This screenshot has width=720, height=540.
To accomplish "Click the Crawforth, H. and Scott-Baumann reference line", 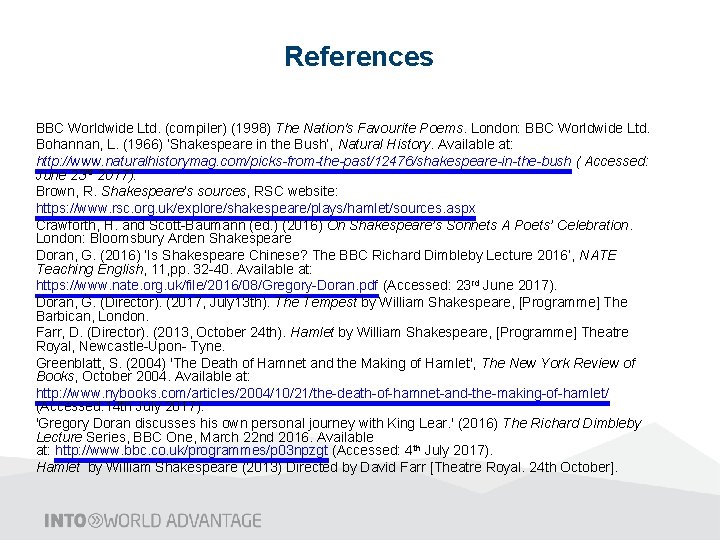I will pos(334,225).
